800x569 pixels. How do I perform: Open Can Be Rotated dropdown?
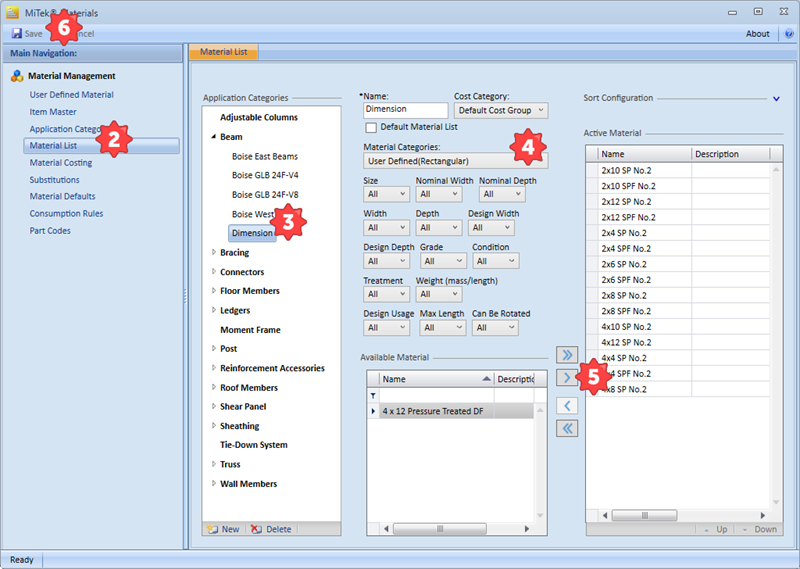[495, 328]
